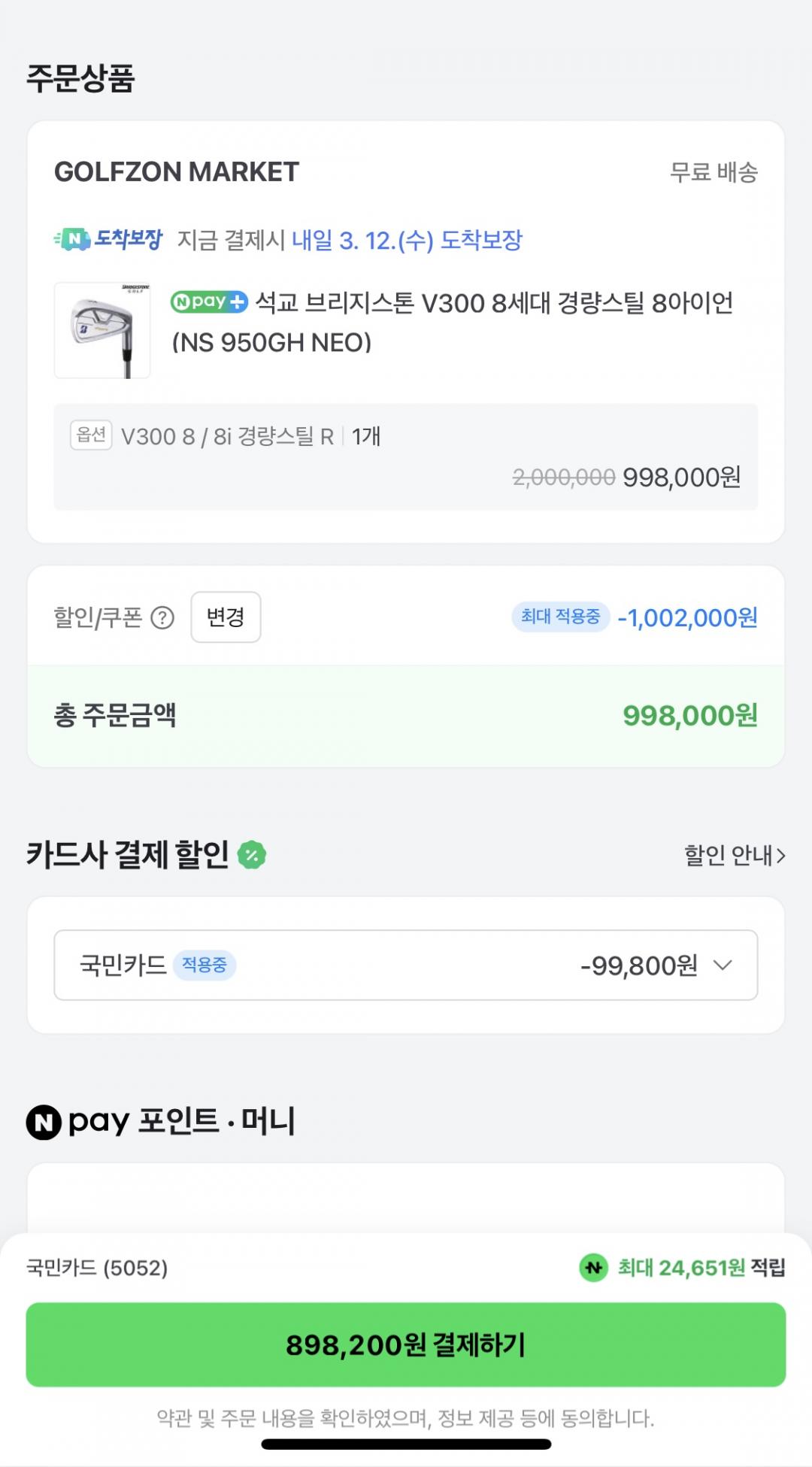This screenshot has width=812, height=1467.
Task: Click the 옵션 label tag
Action: (91, 435)
